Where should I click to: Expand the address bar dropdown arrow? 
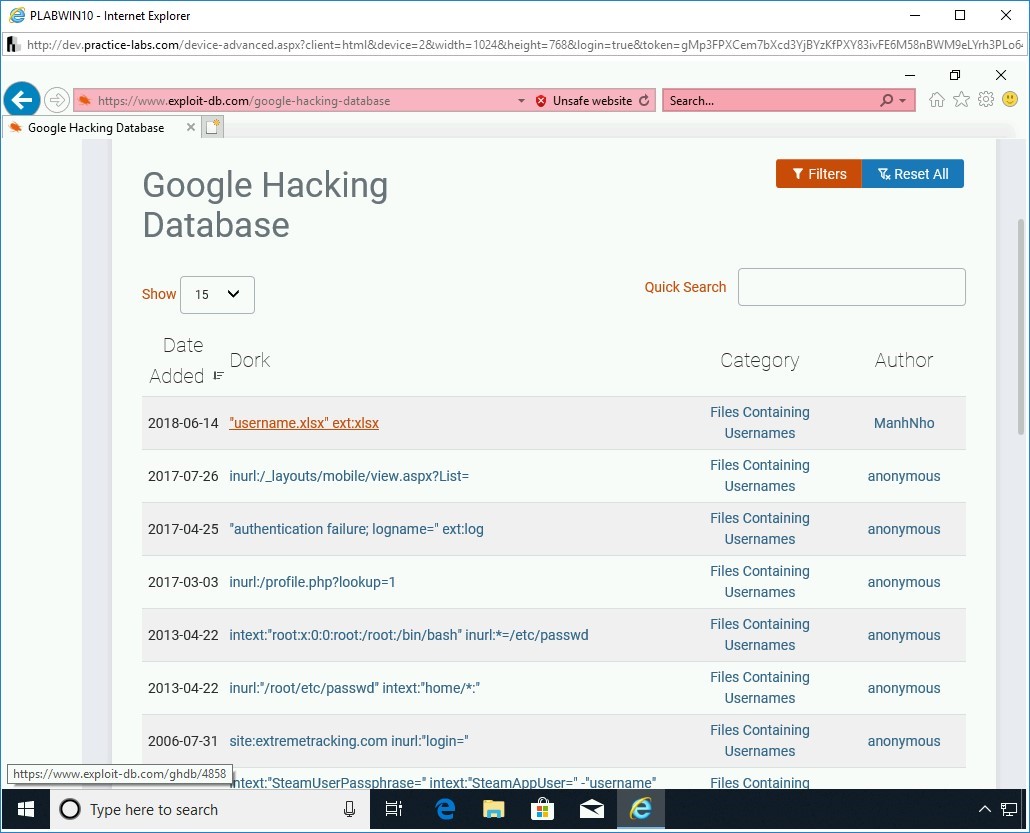pos(520,100)
